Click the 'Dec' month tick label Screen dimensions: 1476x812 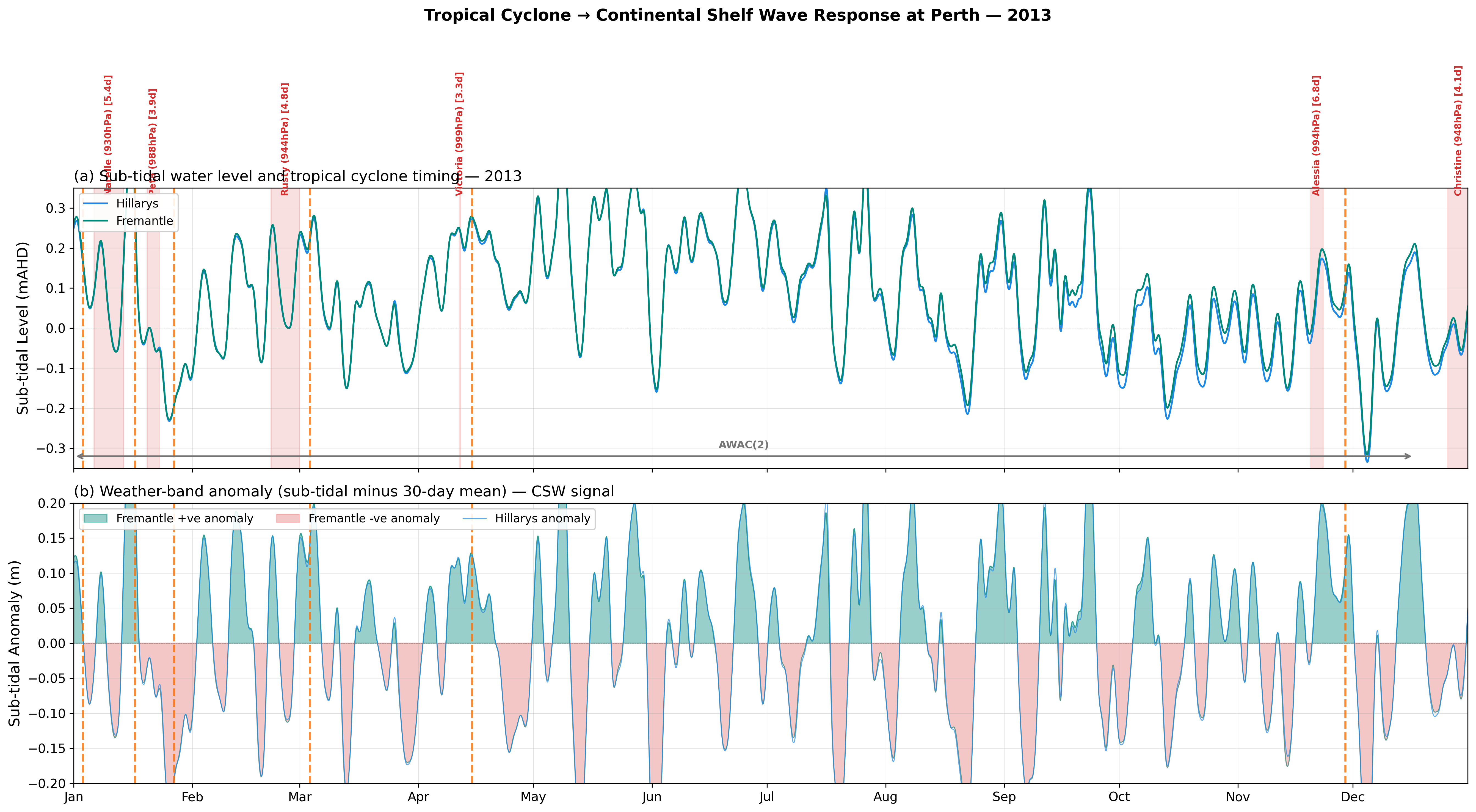pyautogui.click(x=1353, y=797)
